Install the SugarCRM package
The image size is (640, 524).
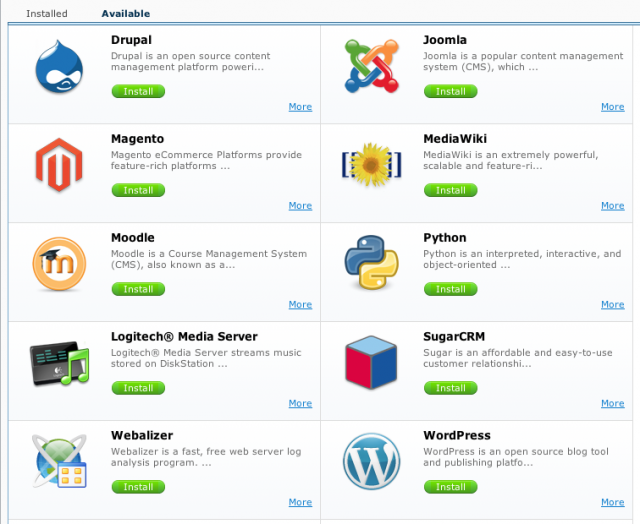click(x=451, y=388)
